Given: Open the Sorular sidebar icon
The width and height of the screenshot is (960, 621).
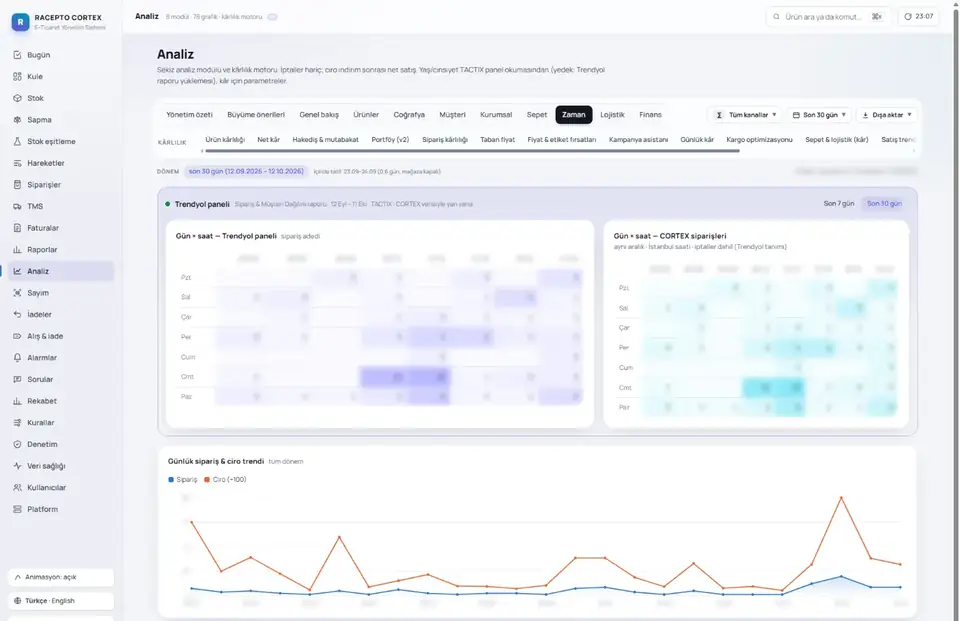Looking at the screenshot, I should tap(17, 379).
